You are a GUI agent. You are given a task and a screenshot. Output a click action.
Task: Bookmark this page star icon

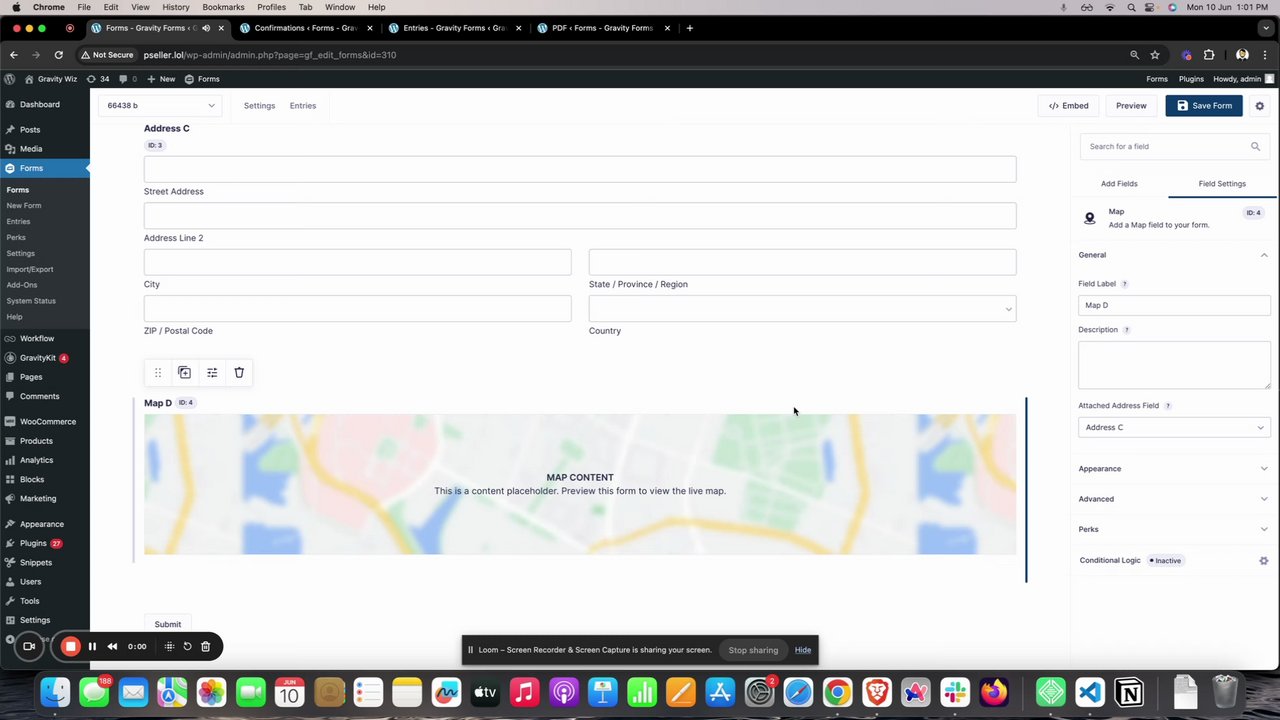point(1155,55)
